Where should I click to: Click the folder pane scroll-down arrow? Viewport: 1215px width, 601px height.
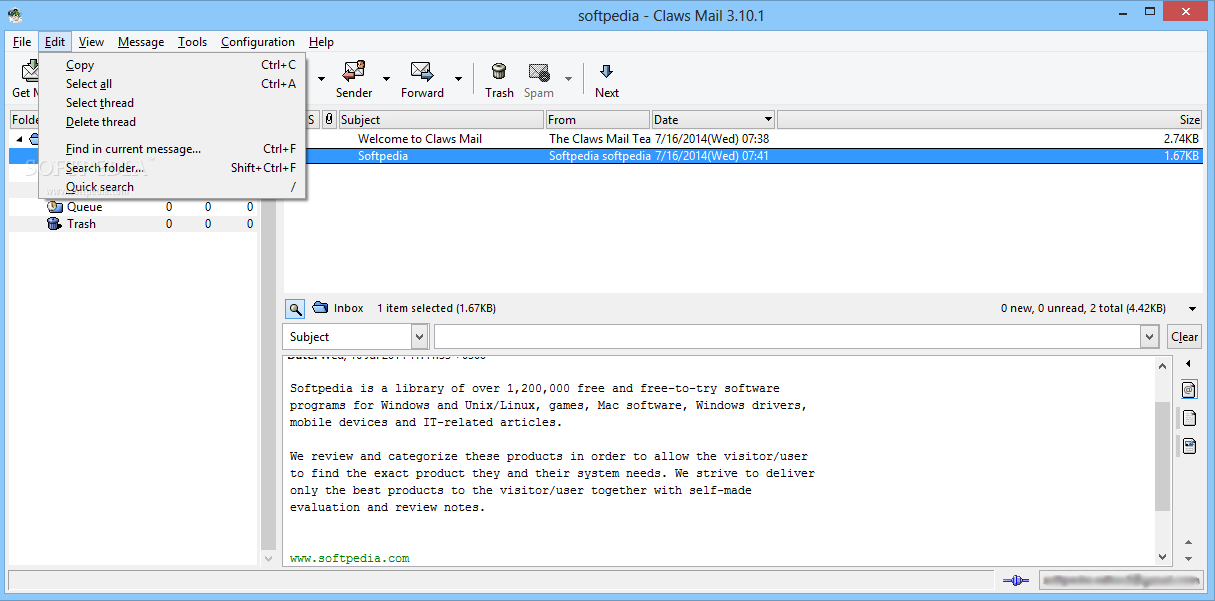[x=268, y=557]
